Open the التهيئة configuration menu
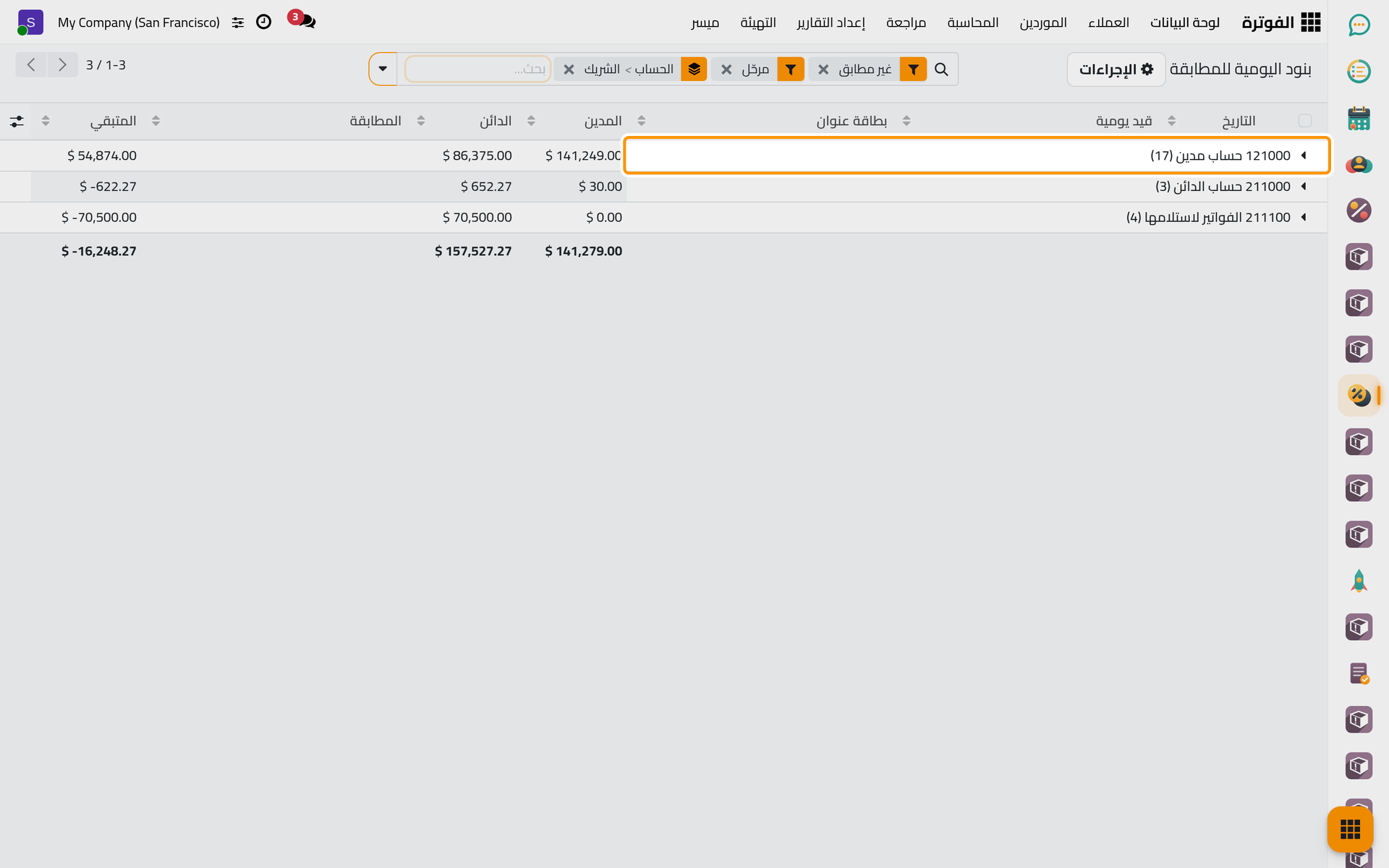This screenshot has height=868, width=1389. pyautogui.click(x=757, y=22)
